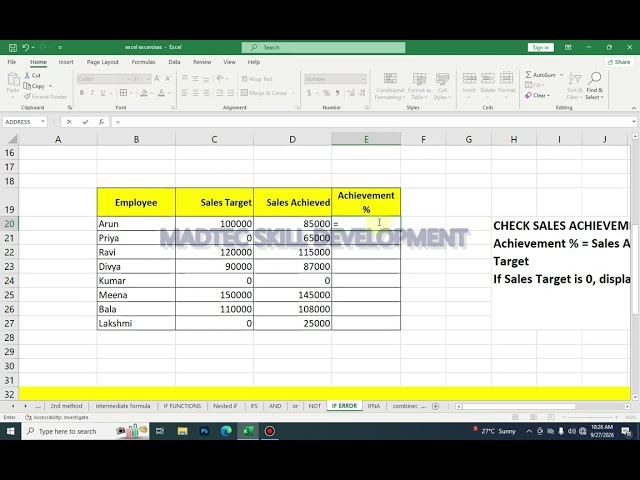
Task: Open Fill Color bucket
Action: tap(144, 93)
